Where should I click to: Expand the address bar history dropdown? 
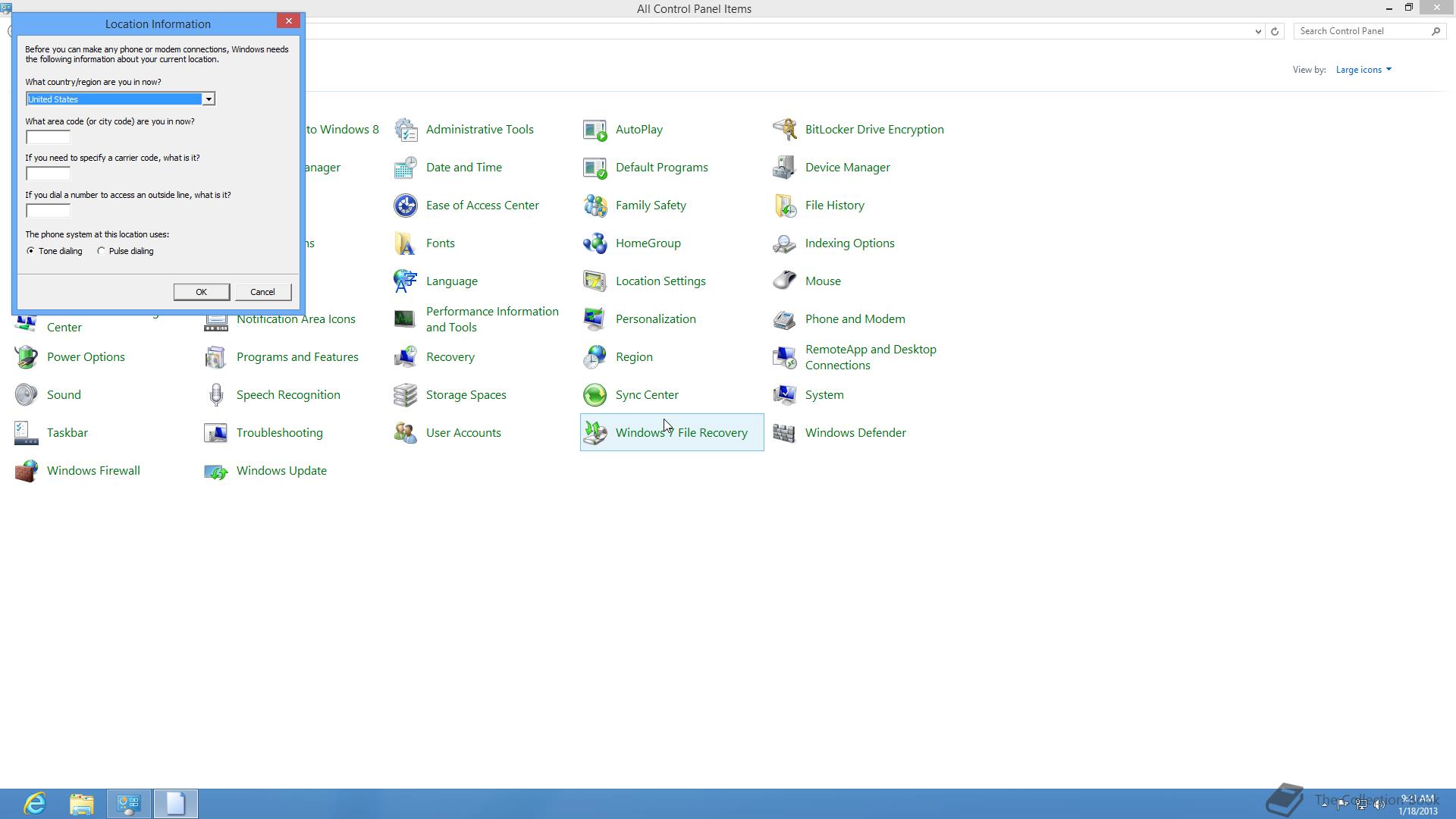(1258, 31)
